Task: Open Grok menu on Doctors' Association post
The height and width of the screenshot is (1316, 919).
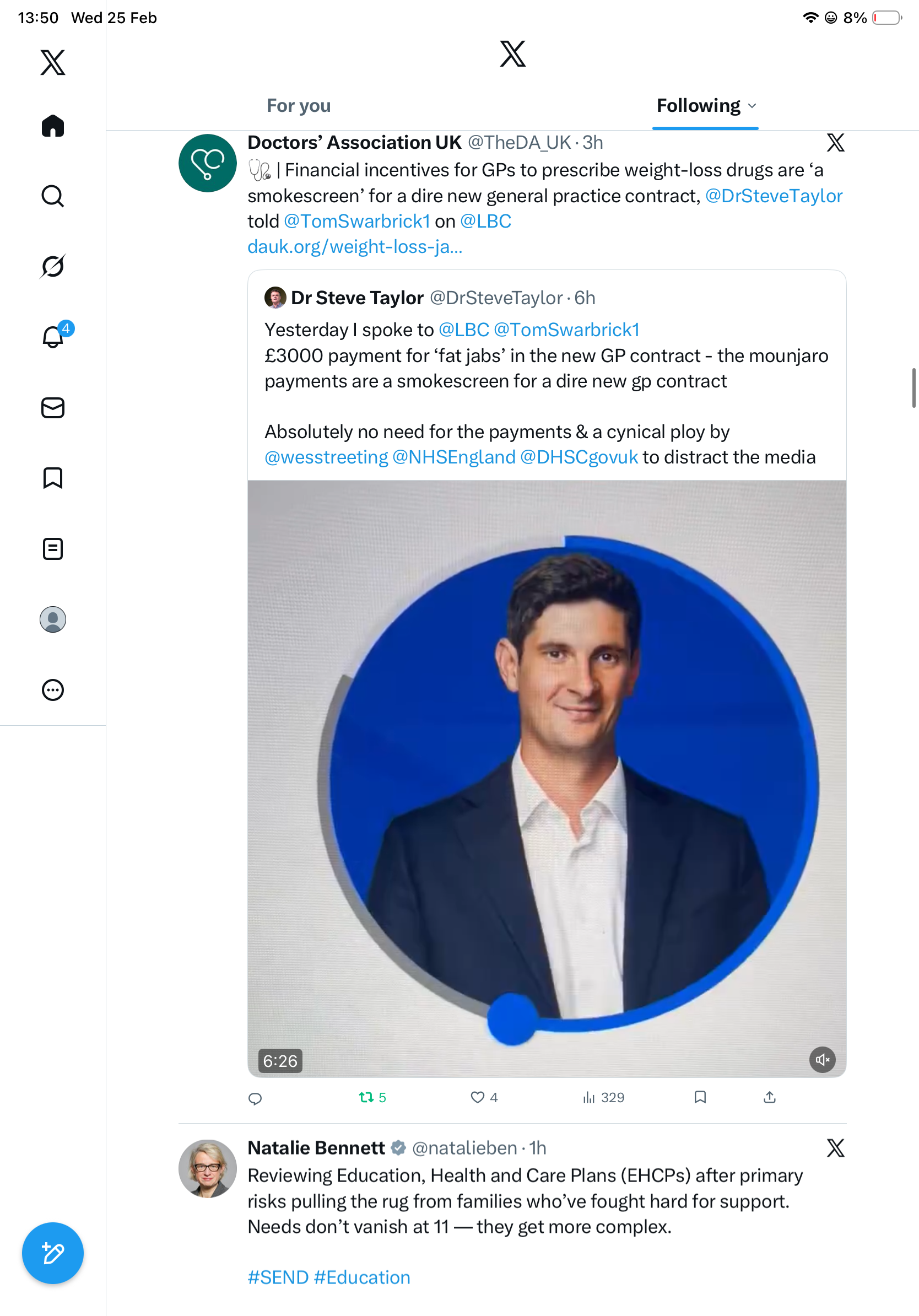Action: [x=835, y=143]
